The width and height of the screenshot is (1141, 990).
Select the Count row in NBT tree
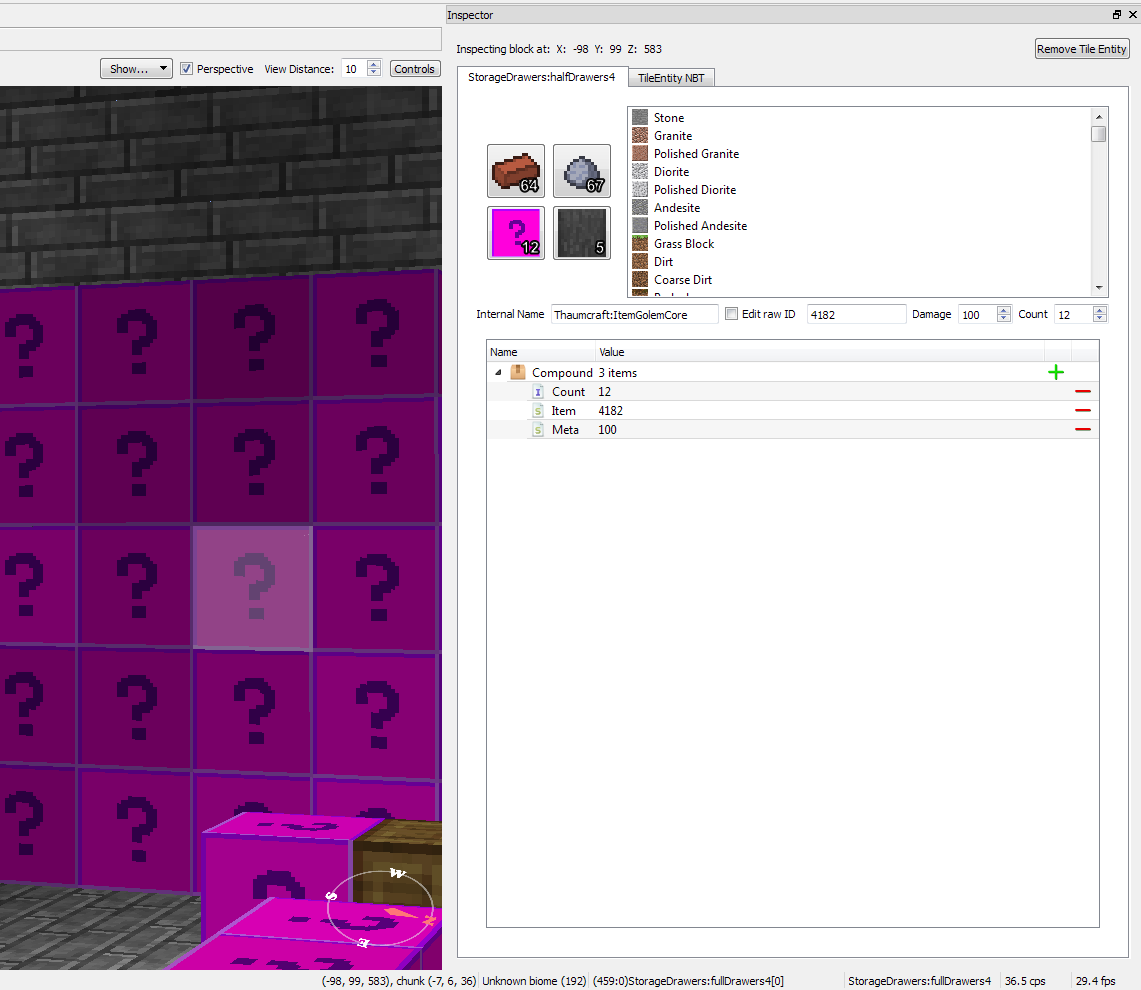pos(792,392)
